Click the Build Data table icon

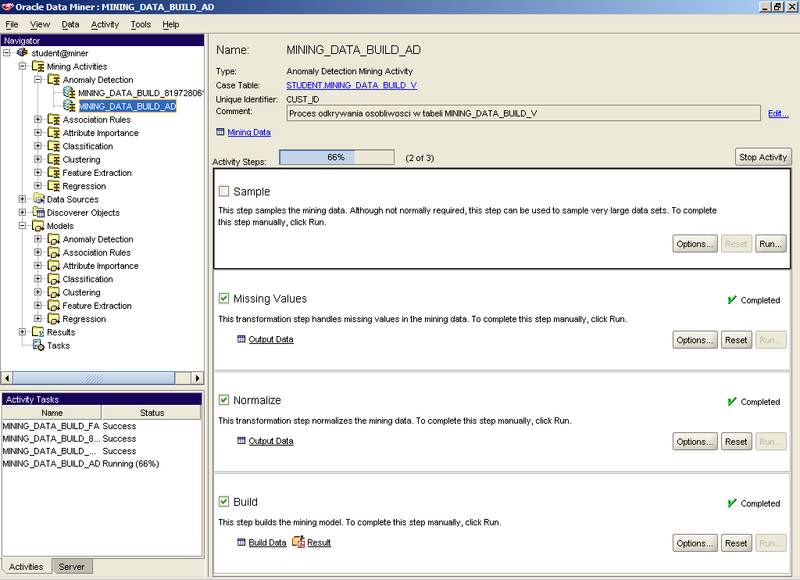(x=241, y=542)
